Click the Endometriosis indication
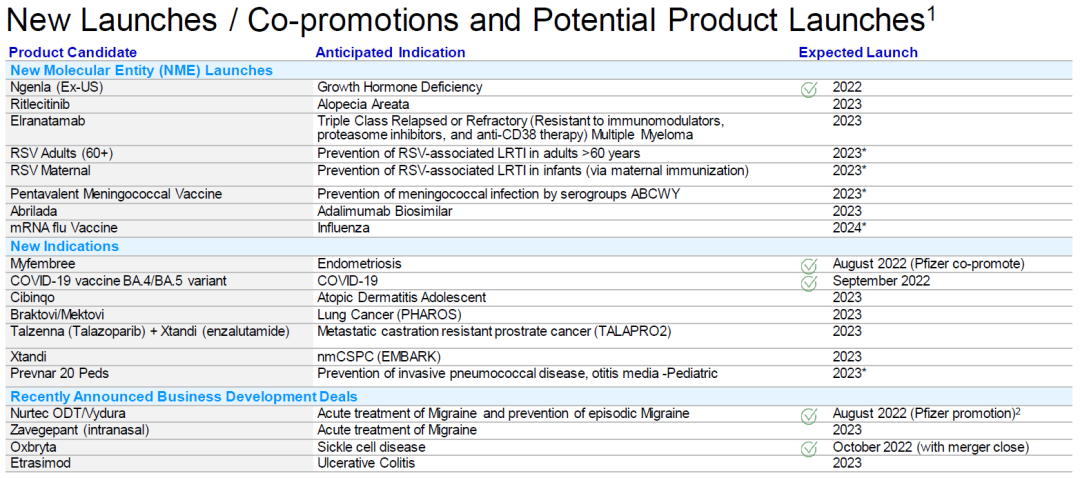 tap(359, 264)
